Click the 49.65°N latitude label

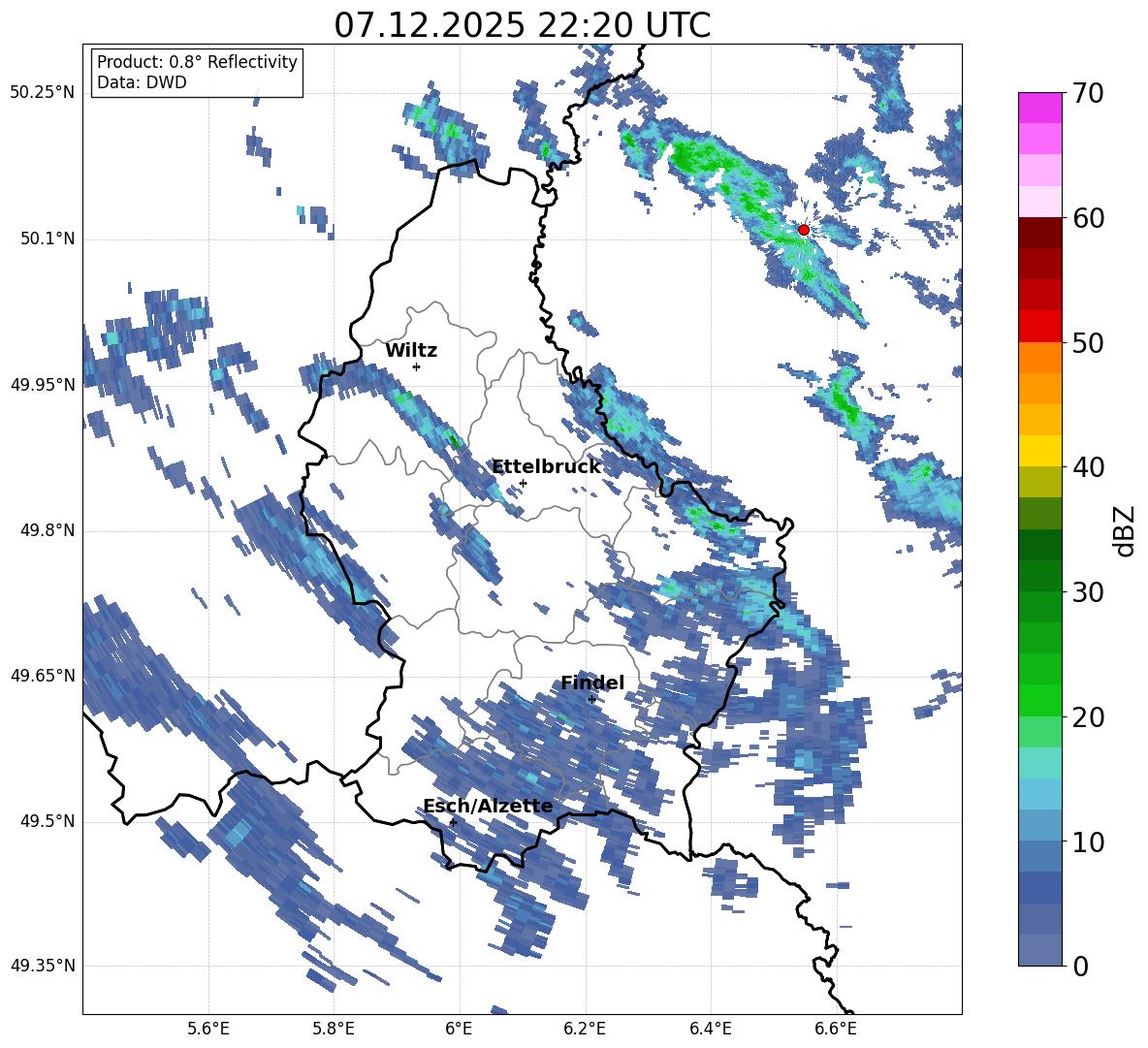(x=43, y=676)
